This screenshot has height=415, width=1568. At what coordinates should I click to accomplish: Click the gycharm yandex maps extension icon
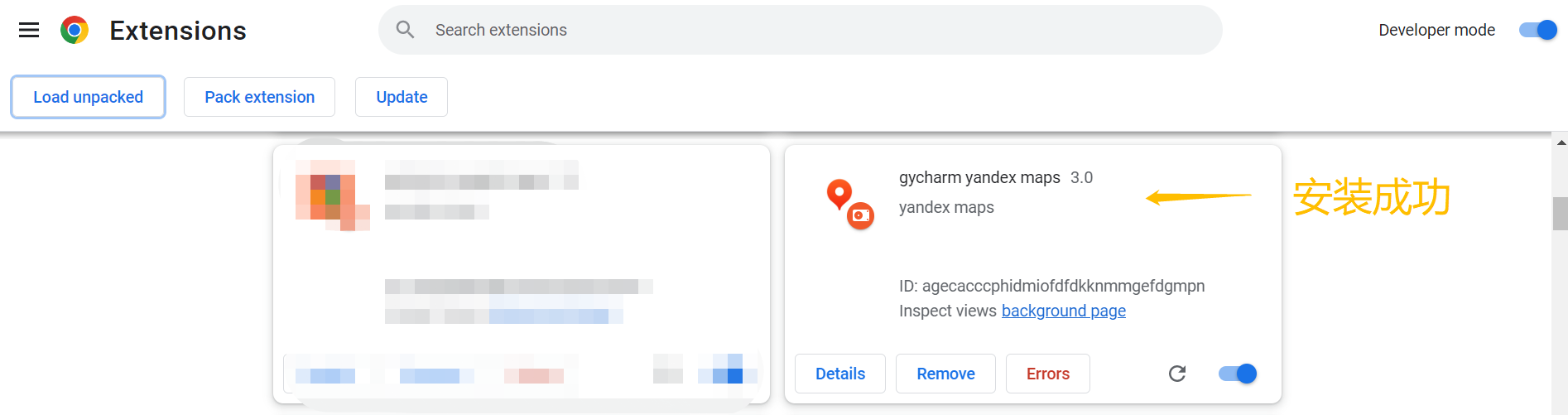coord(850,204)
